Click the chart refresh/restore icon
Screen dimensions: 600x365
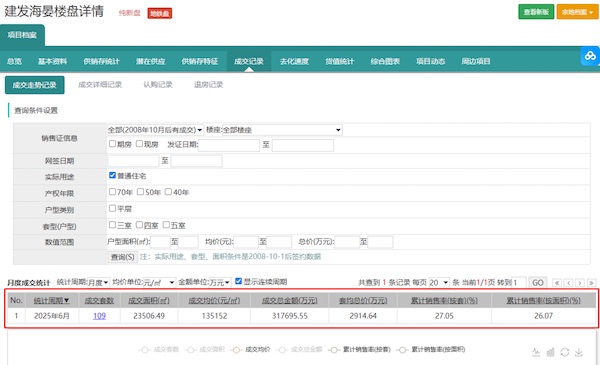[x=565, y=352]
